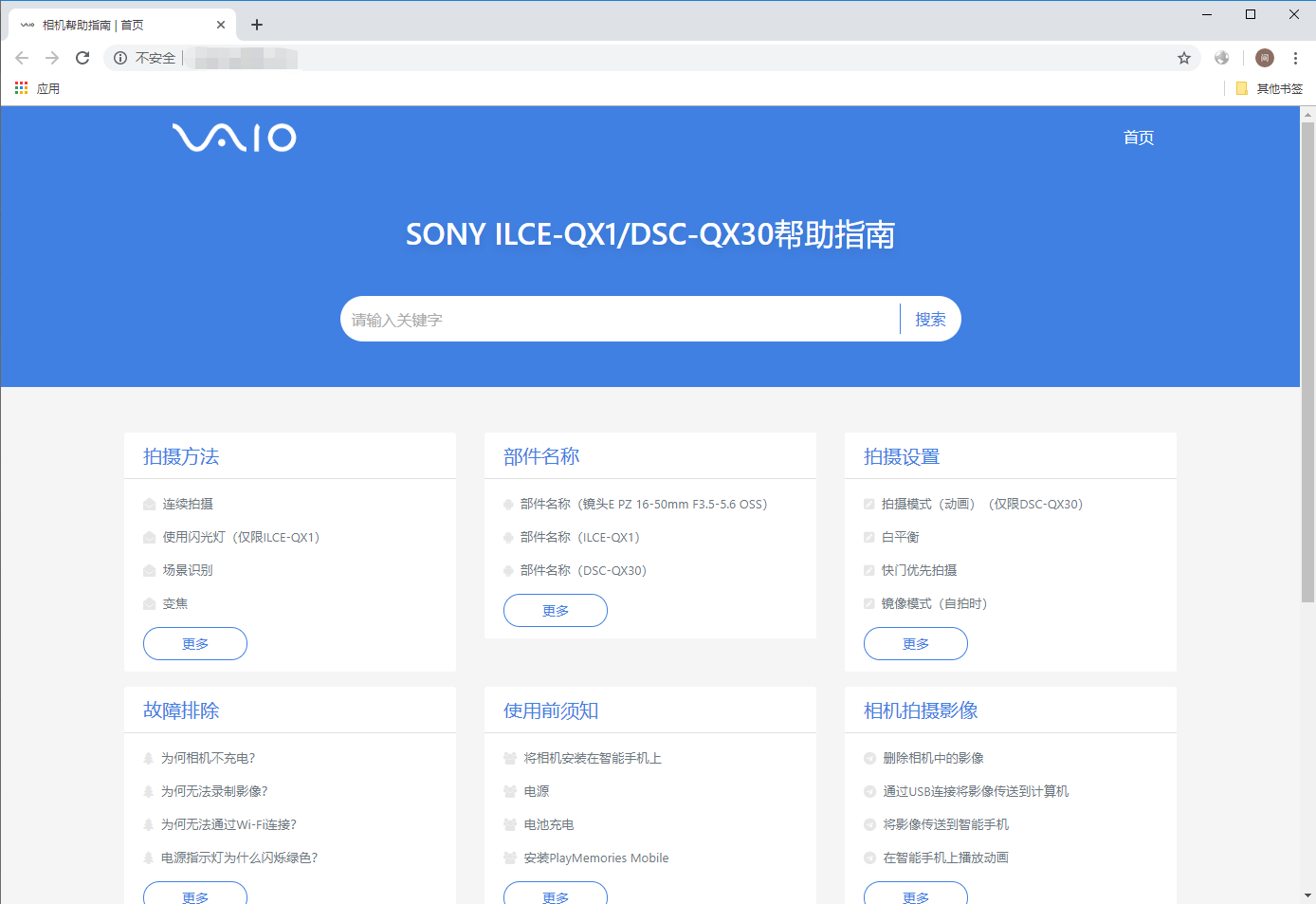Open 在智能手机上播放动画 link
The image size is (1316, 904).
pyautogui.click(x=946, y=858)
